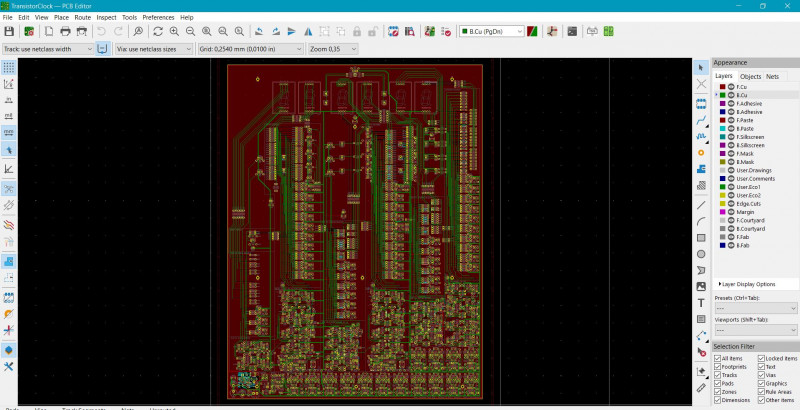Select the Edge.Cuts layer row

(751, 203)
